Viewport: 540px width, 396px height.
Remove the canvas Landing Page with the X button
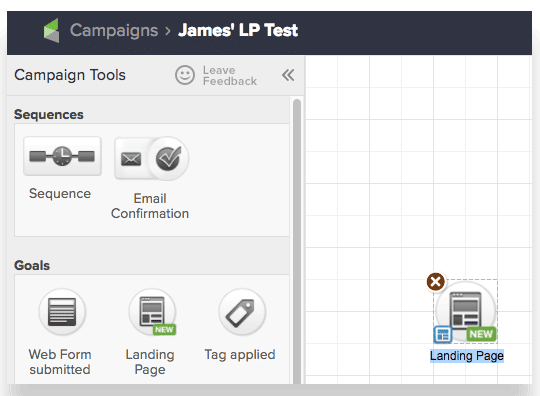[x=436, y=282]
